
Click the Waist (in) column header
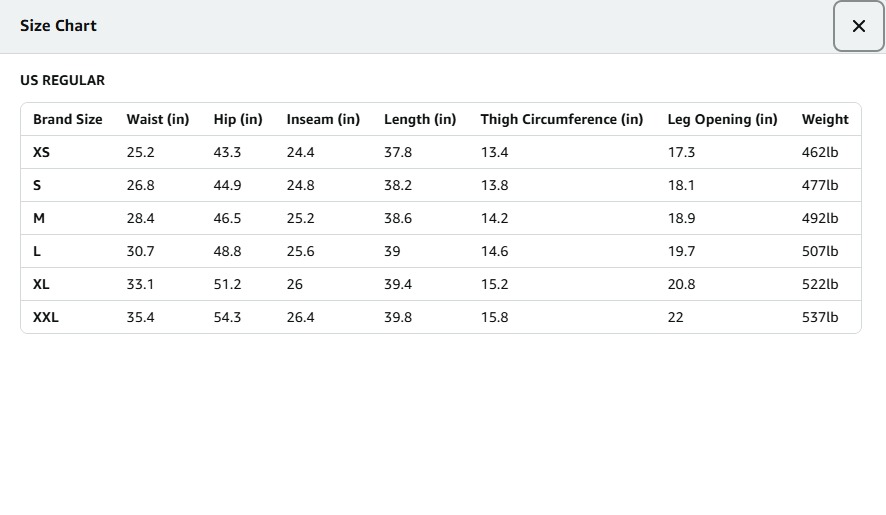click(157, 119)
